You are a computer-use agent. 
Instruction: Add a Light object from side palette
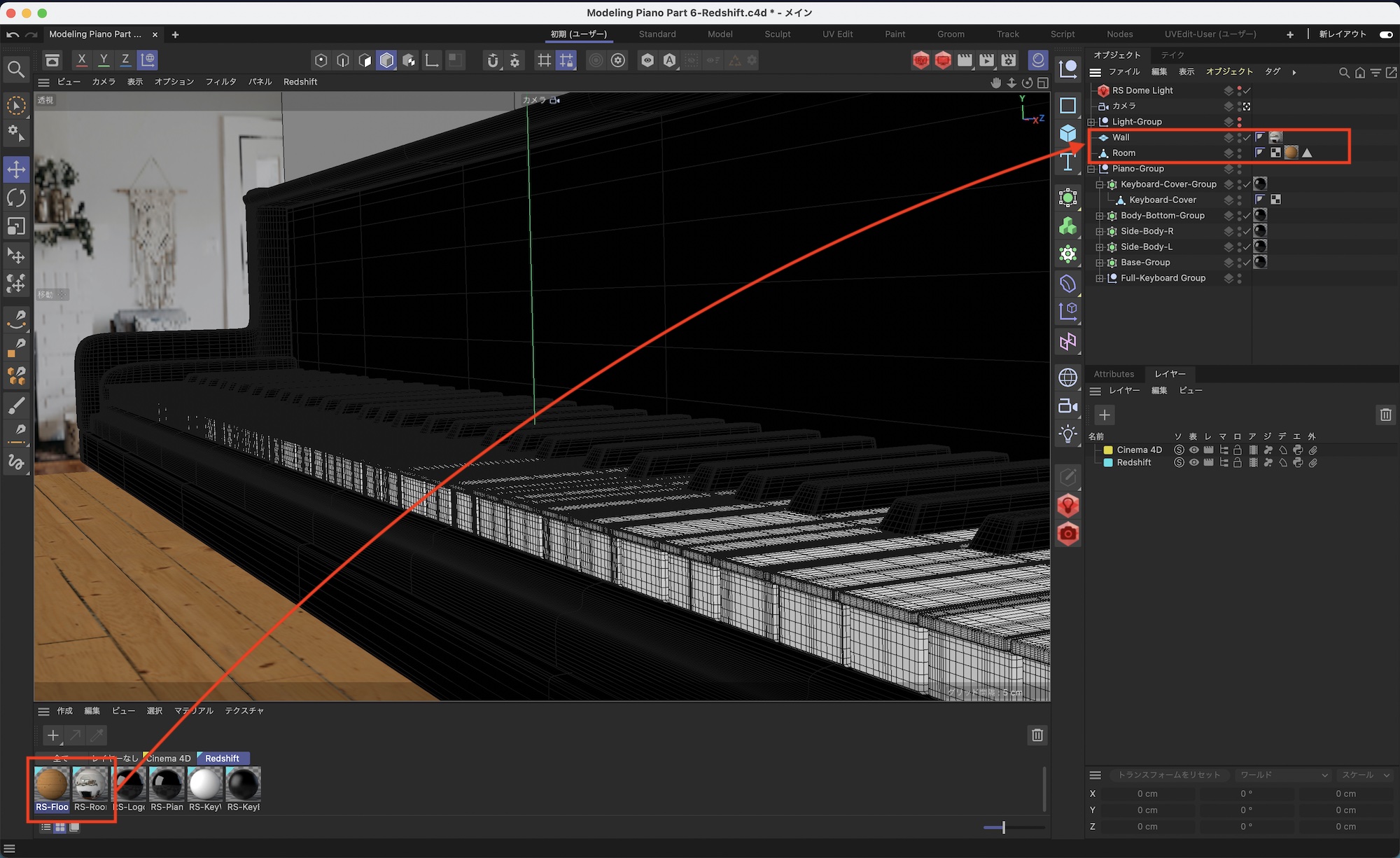click(1067, 434)
